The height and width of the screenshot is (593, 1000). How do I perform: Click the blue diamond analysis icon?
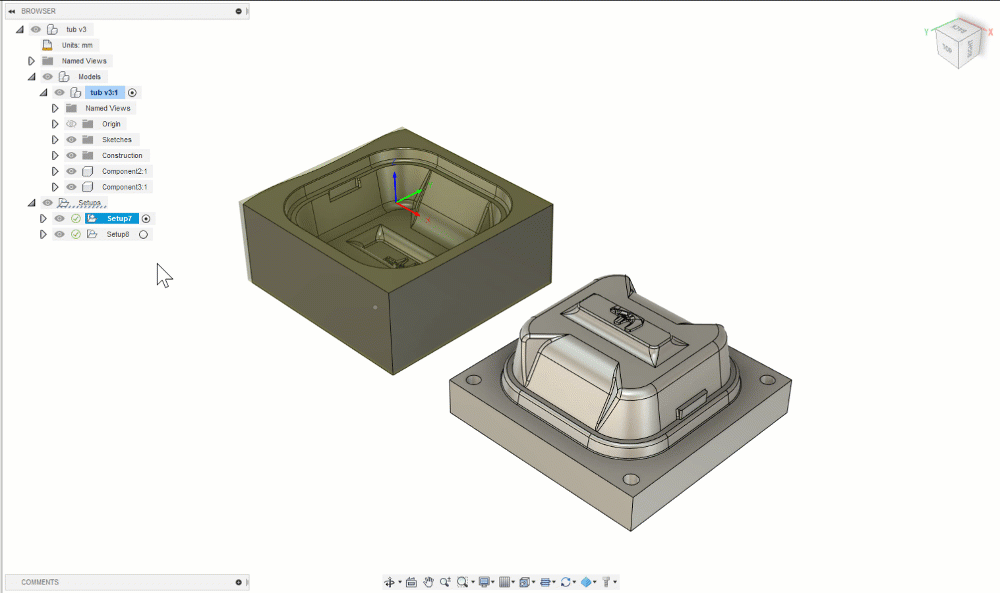pos(586,582)
